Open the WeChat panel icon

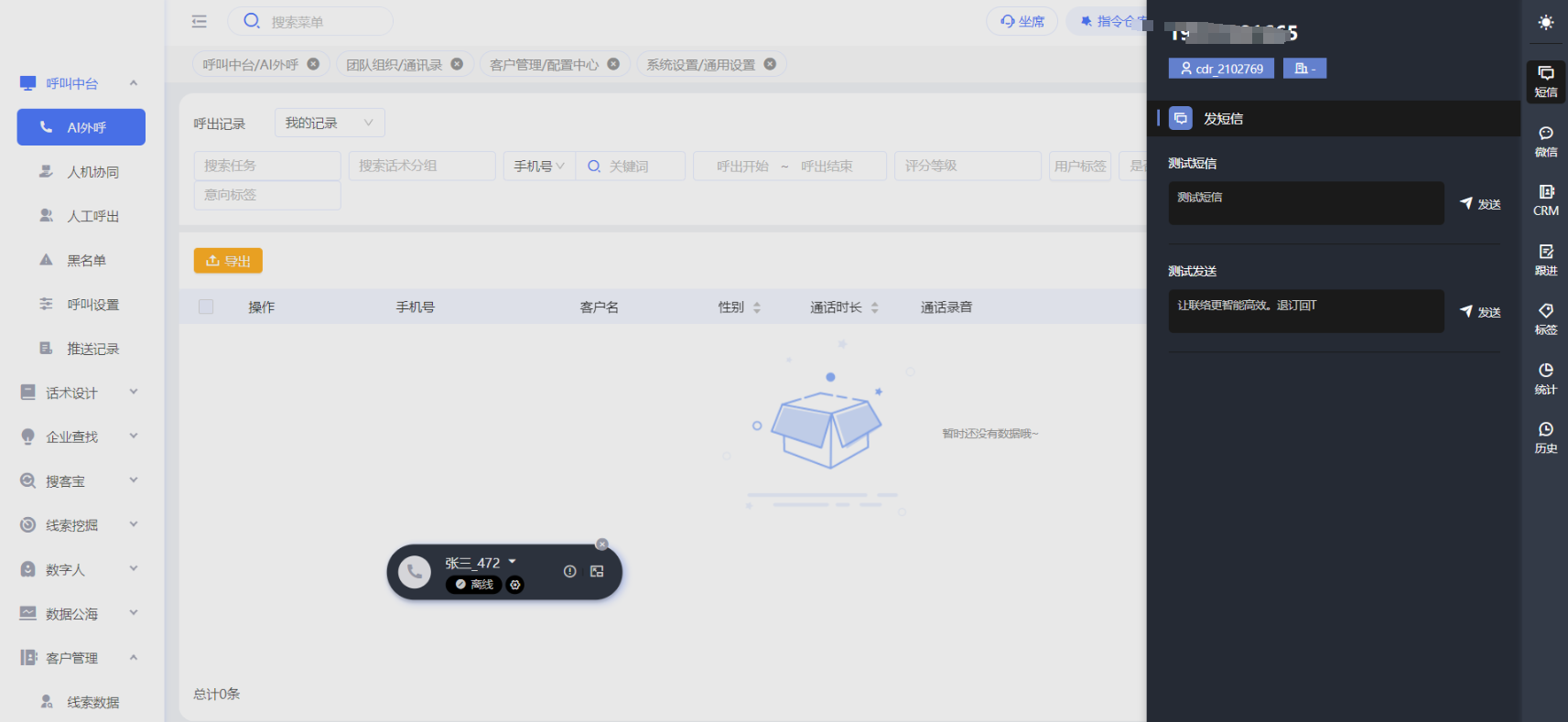1545,141
